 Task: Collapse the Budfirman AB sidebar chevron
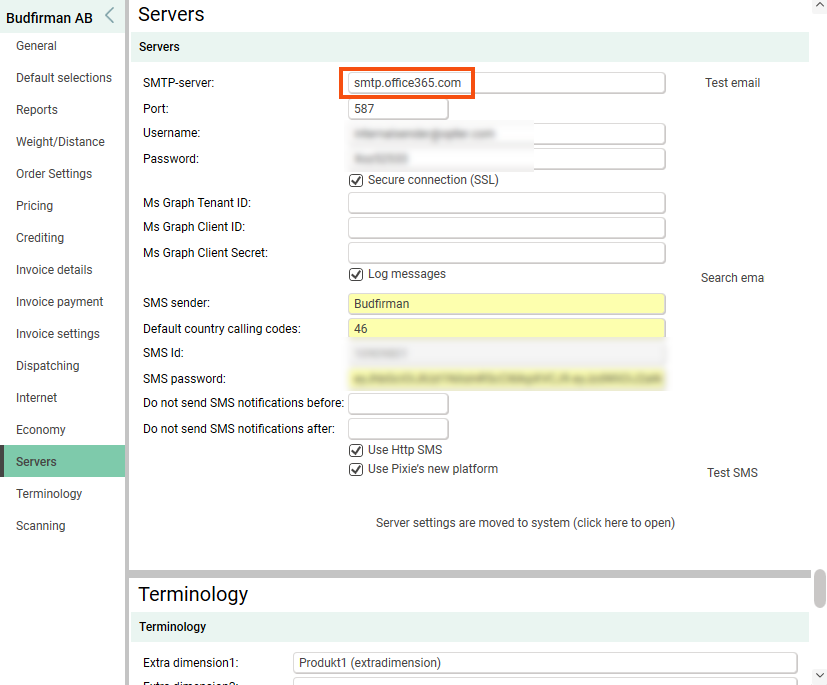109,15
